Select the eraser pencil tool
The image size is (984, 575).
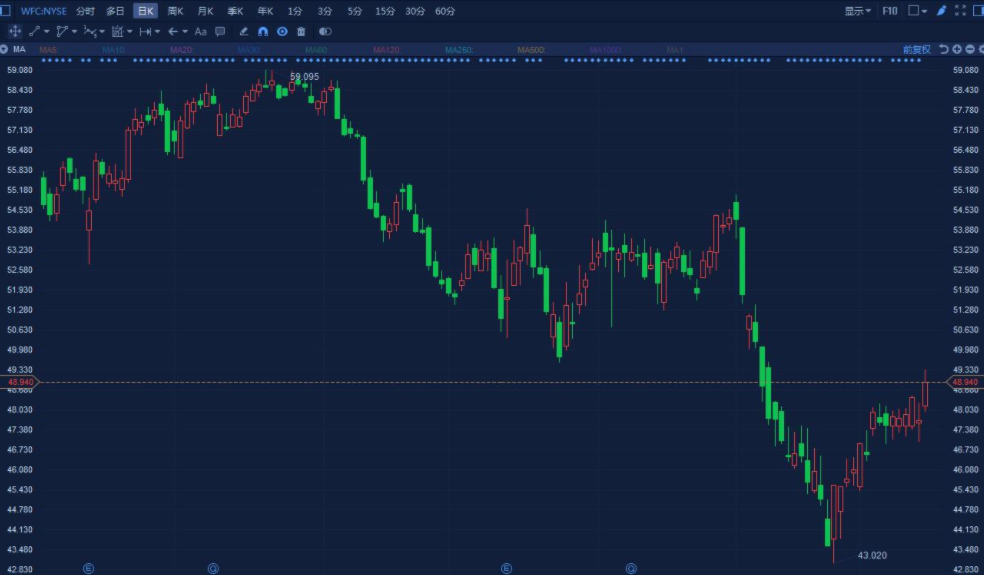click(x=243, y=31)
